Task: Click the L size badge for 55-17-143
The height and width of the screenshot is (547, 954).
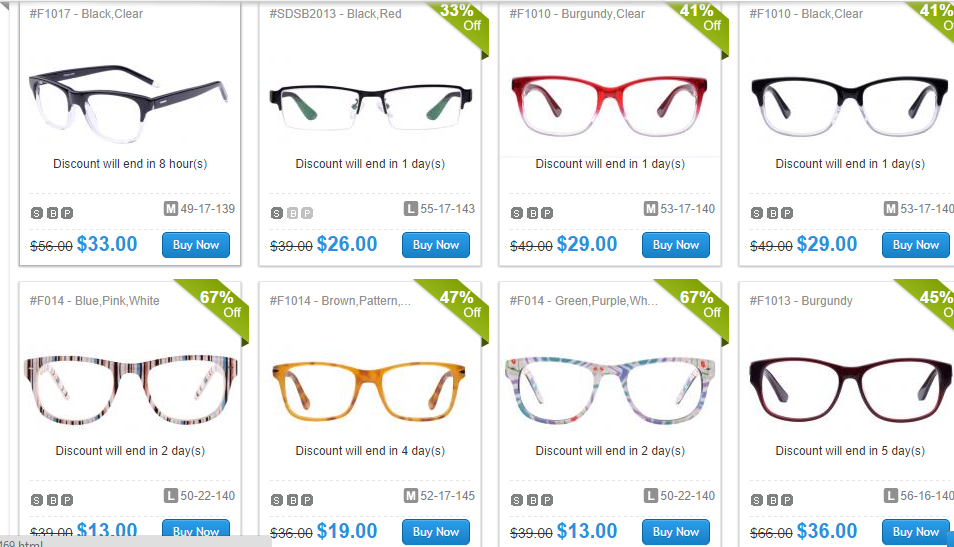Action: click(x=411, y=209)
